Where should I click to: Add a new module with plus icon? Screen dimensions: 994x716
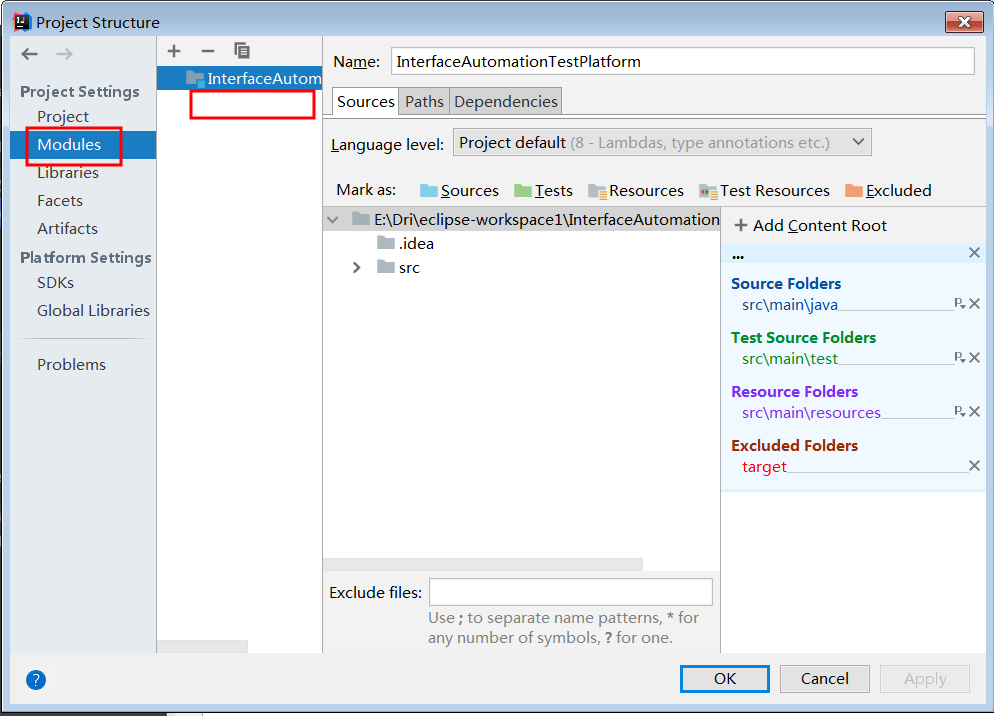pyautogui.click(x=174, y=51)
